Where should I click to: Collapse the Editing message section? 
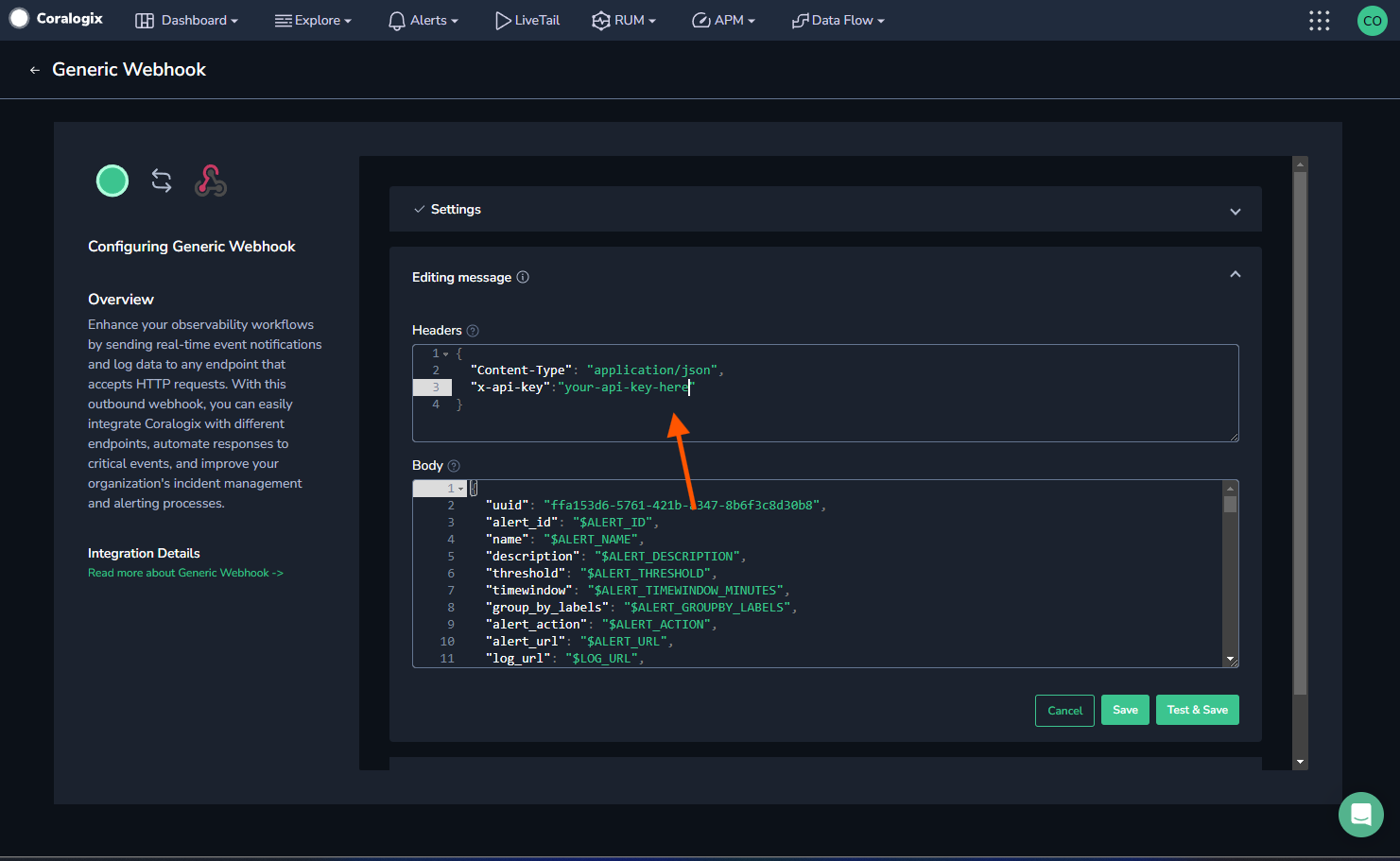[1235, 274]
